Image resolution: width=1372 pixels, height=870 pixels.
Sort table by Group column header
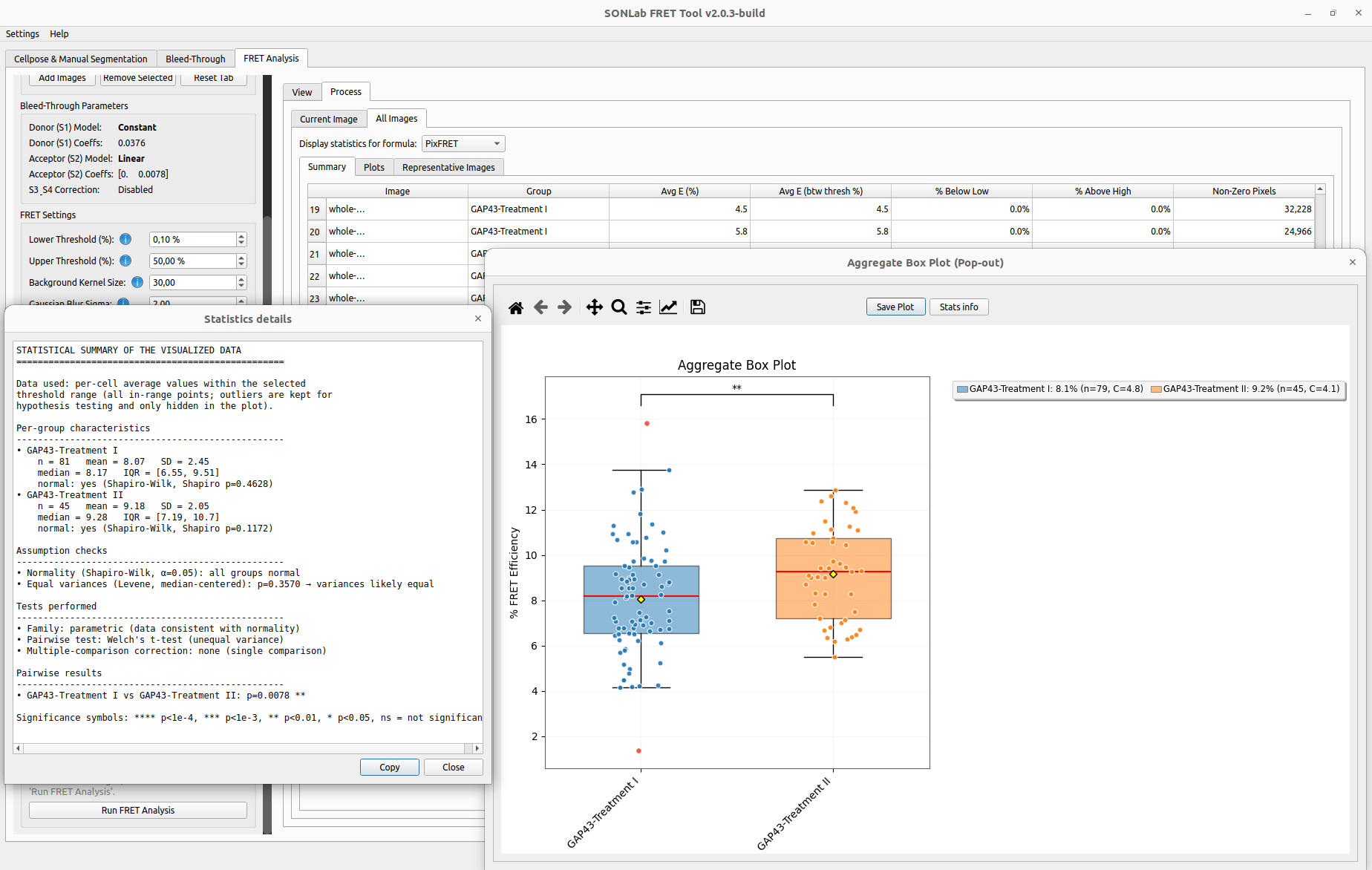click(x=539, y=191)
